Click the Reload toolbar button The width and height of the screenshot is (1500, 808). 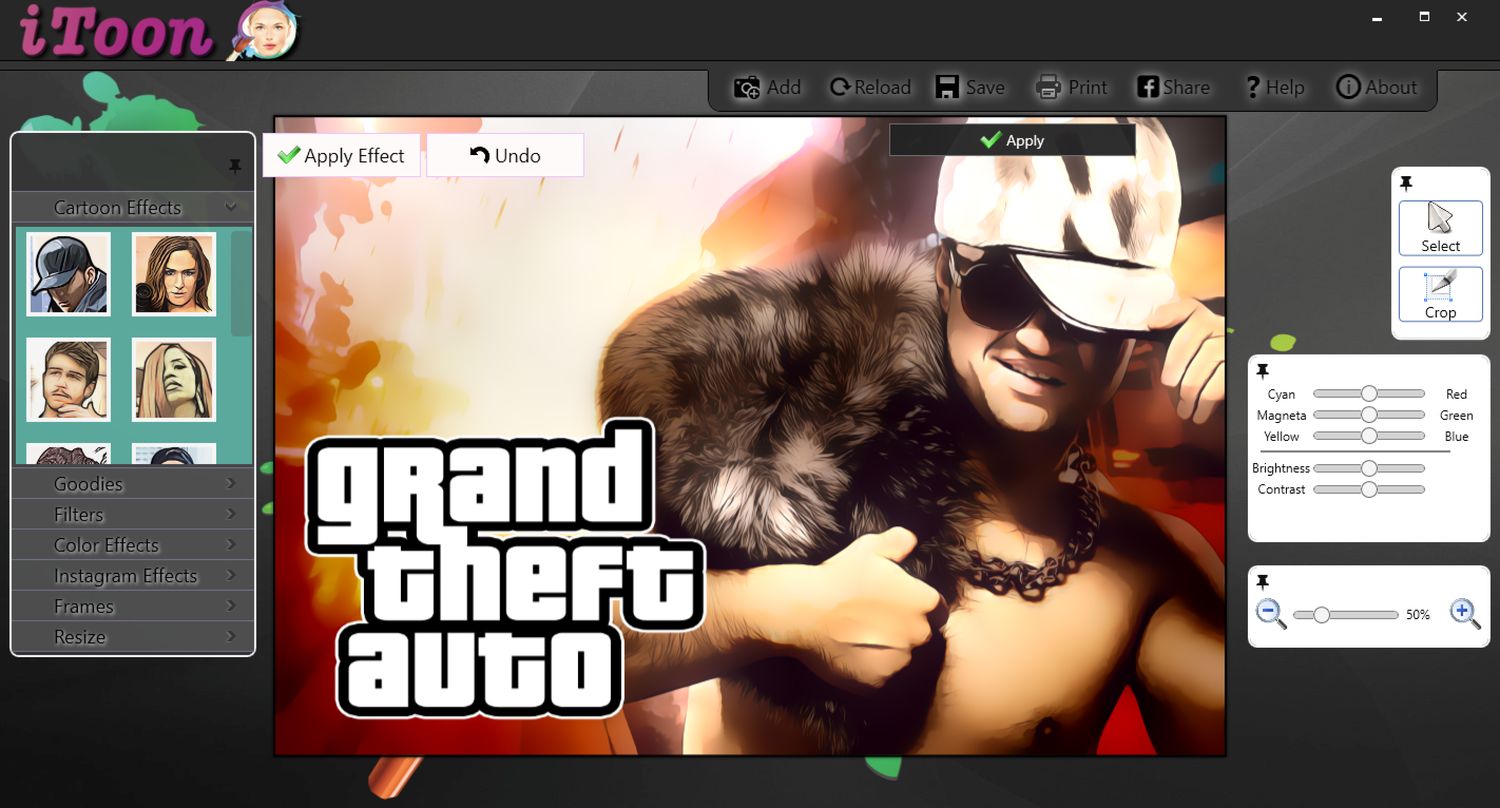click(x=870, y=88)
